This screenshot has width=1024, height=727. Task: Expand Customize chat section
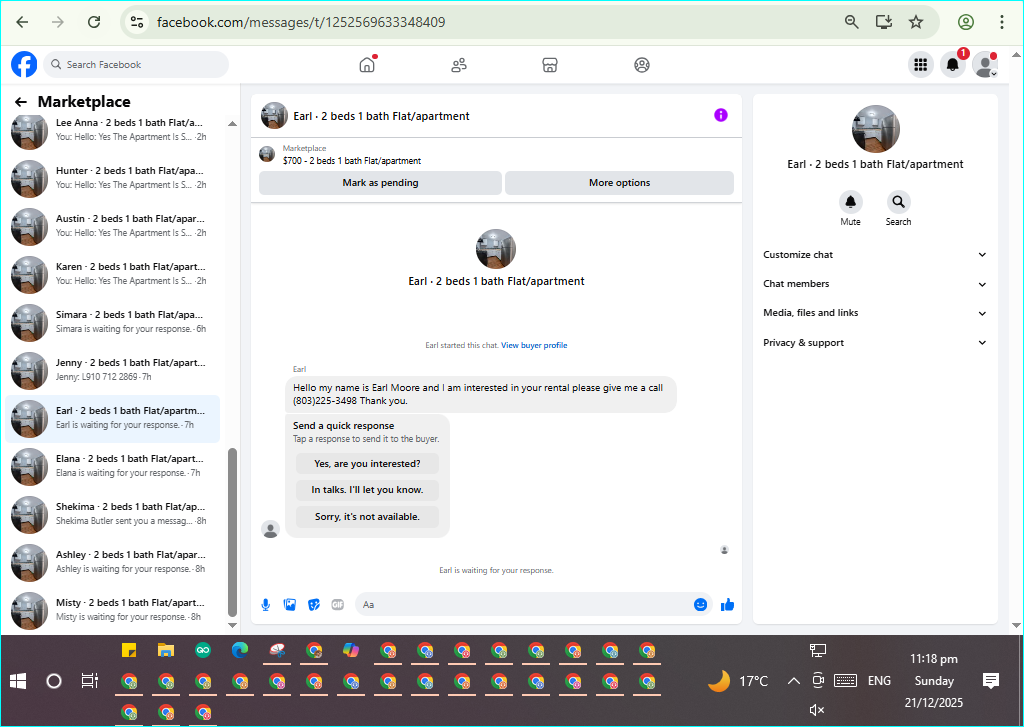pos(874,255)
